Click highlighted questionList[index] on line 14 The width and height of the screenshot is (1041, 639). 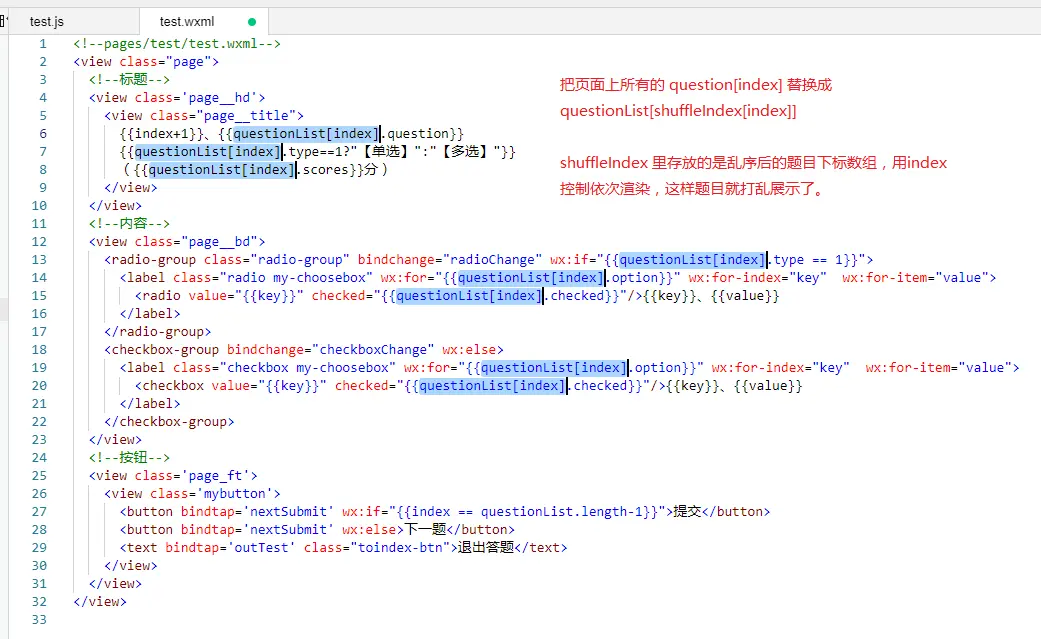pyautogui.click(x=531, y=278)
